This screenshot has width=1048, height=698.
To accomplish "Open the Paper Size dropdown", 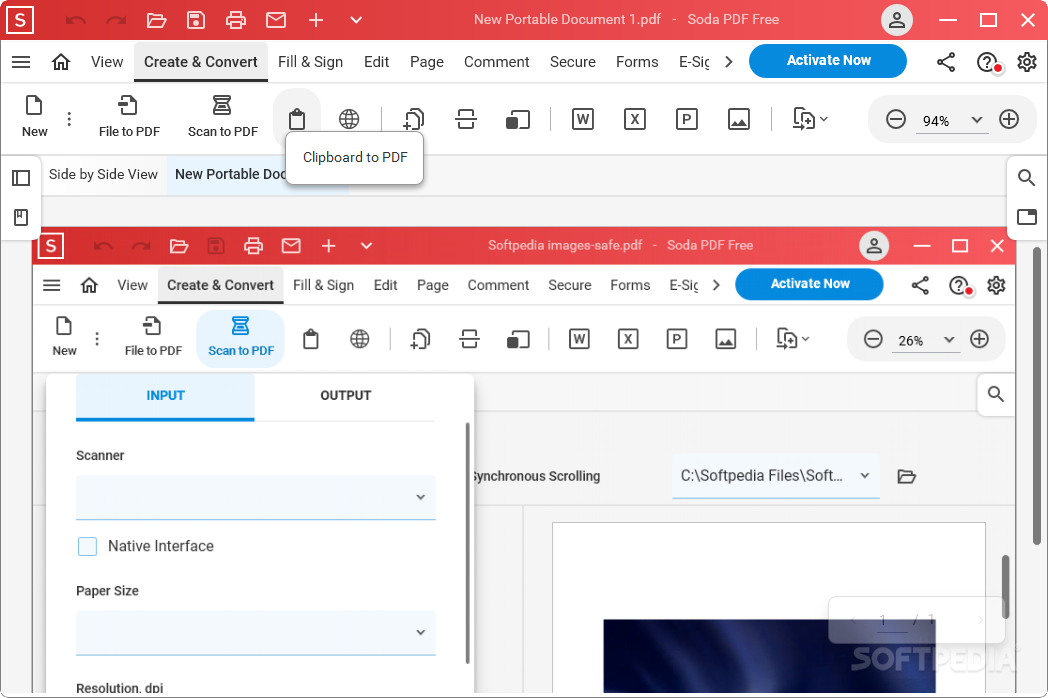I will coord(256,632).
